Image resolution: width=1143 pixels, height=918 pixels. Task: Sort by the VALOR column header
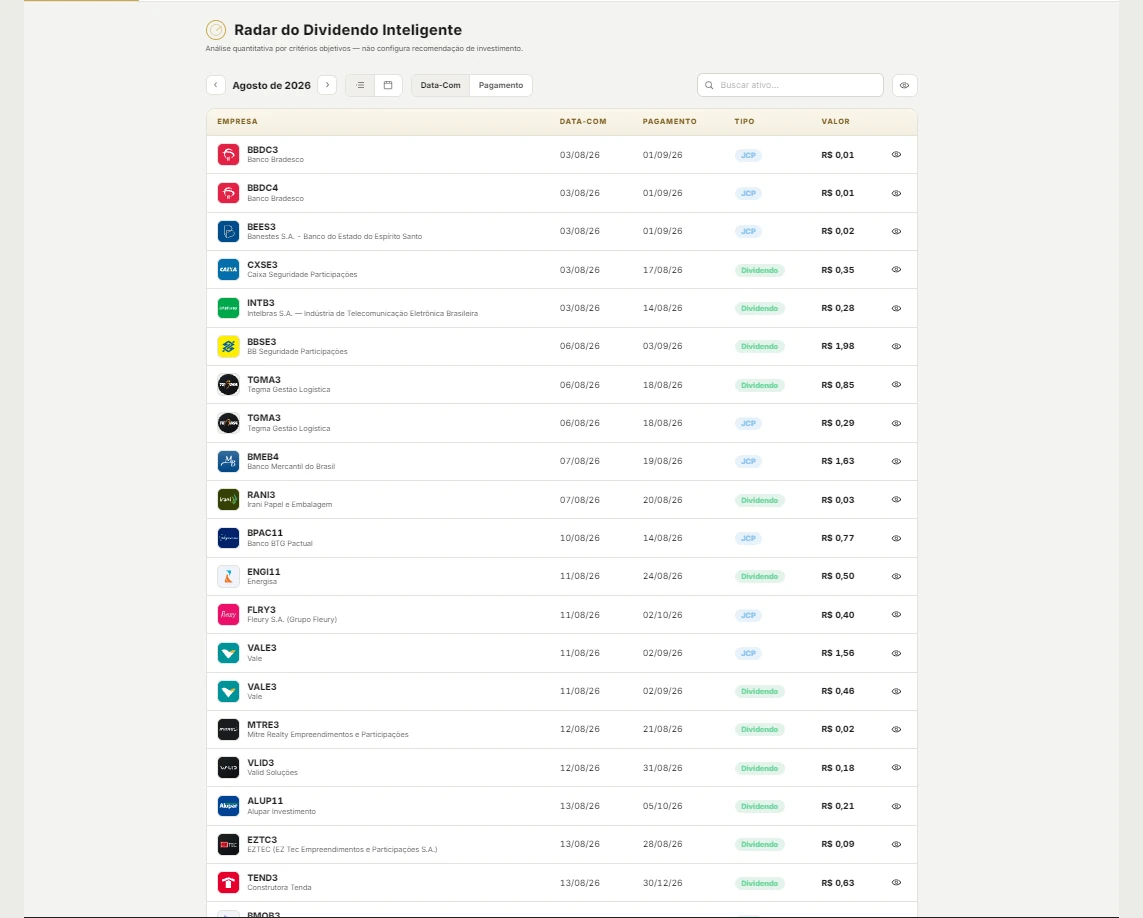pyautogui.click(x=835, y=122)
